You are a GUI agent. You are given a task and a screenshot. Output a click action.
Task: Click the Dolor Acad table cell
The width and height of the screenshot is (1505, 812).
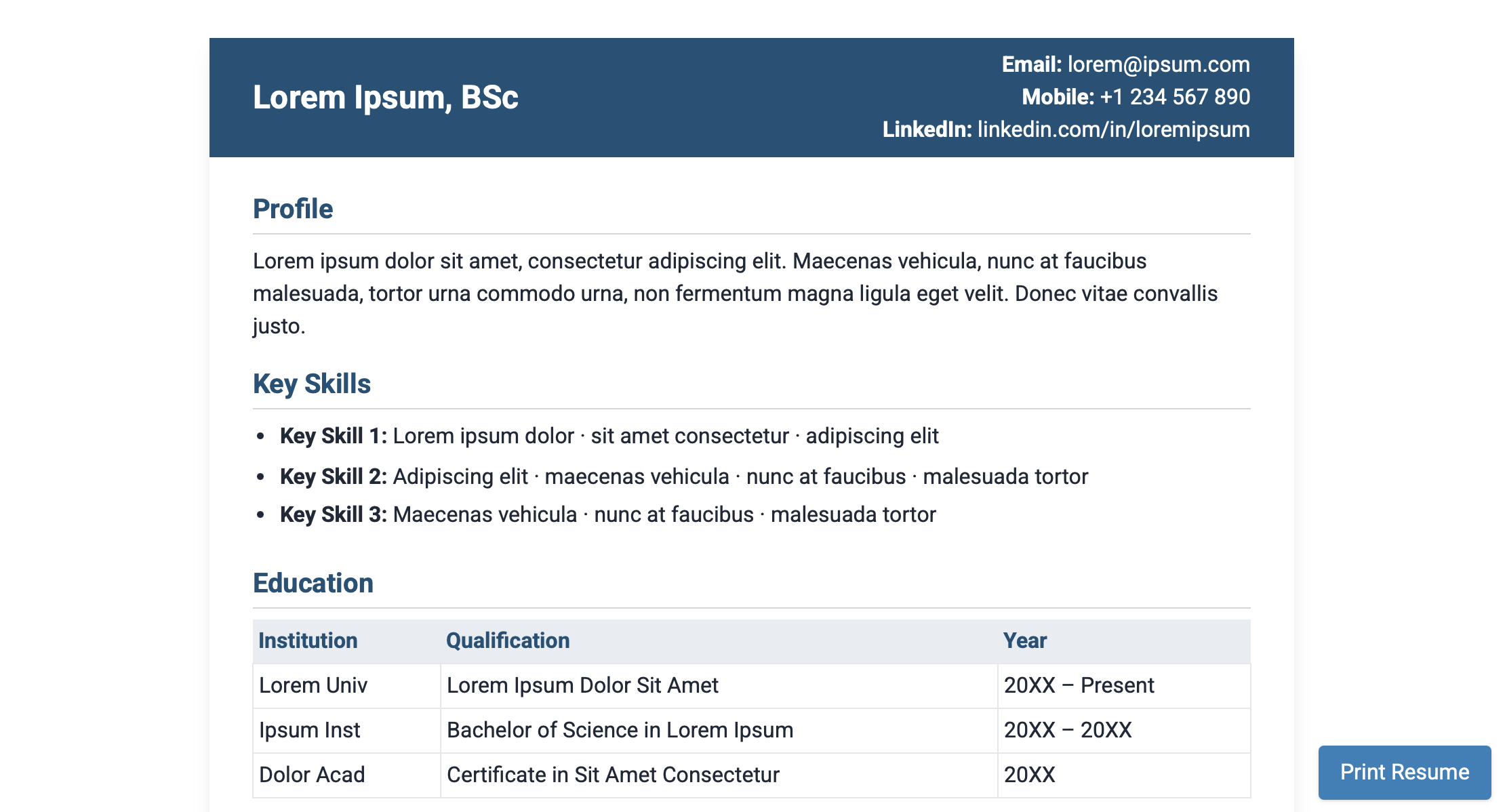(x=312, y=774)
